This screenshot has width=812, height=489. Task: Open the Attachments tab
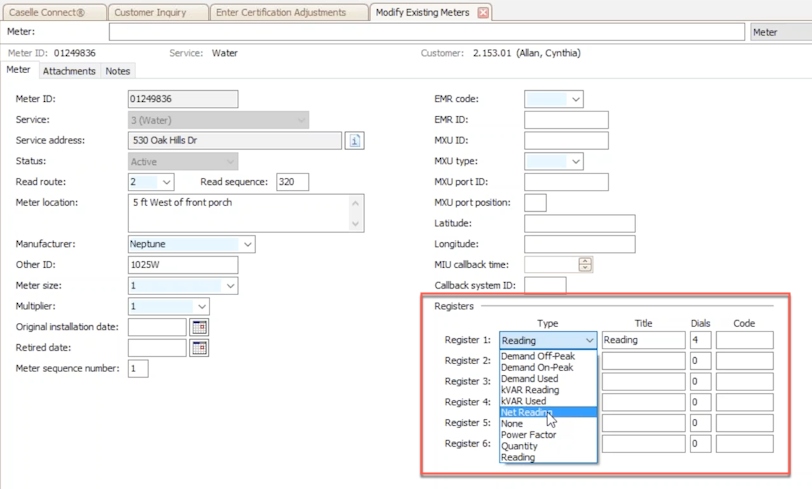pos(69,71)
